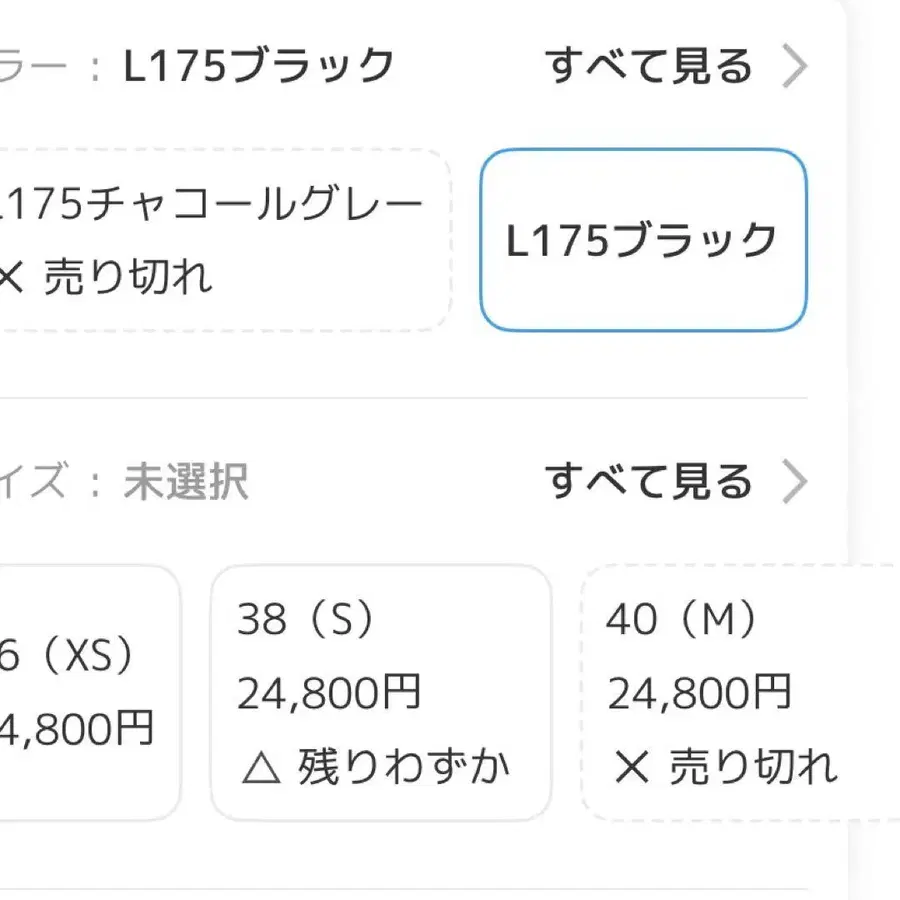Click the price on the XS card
The image size is (900, 900).
(x=78, y=731)
